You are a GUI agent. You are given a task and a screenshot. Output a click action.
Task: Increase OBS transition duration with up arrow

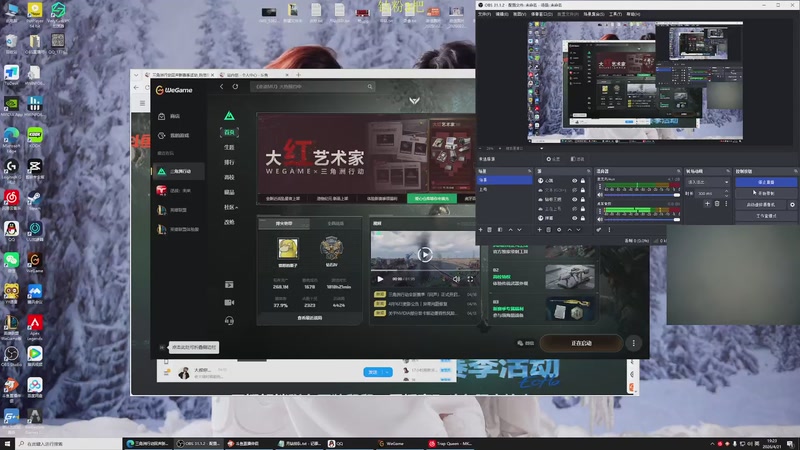727,191
